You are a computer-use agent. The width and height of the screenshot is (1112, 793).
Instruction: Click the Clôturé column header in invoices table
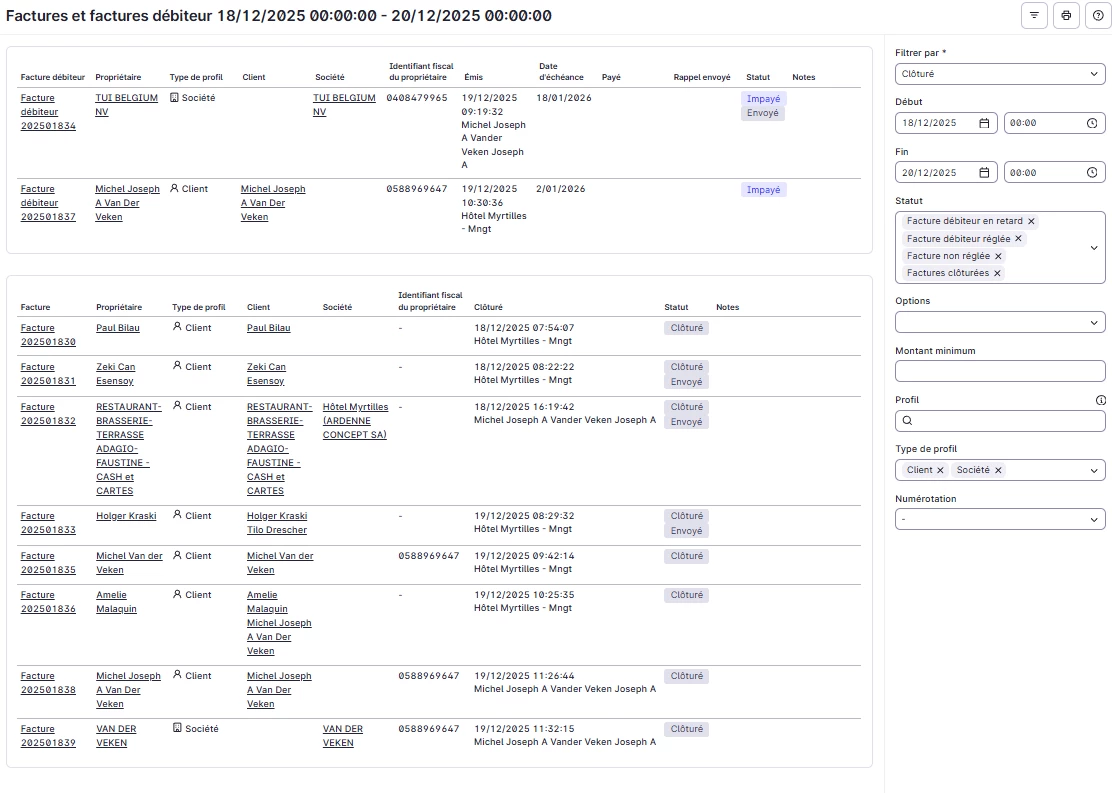pos(488,307)
